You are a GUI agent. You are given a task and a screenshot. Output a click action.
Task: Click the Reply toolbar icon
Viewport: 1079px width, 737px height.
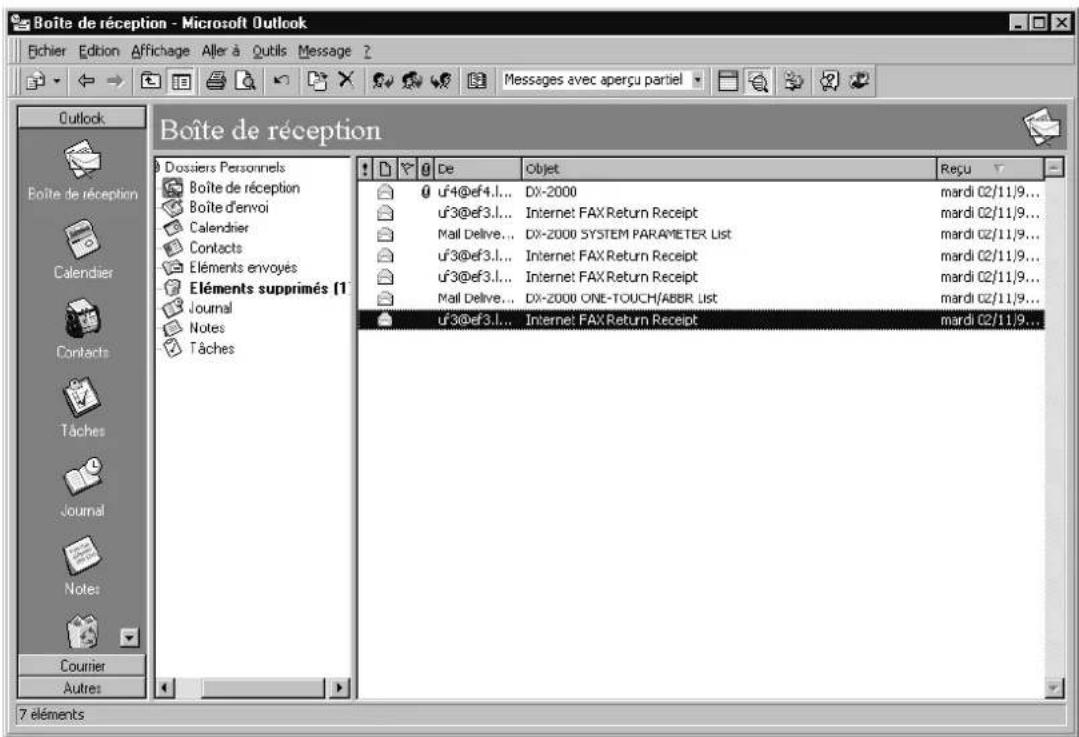click(383, 81)
